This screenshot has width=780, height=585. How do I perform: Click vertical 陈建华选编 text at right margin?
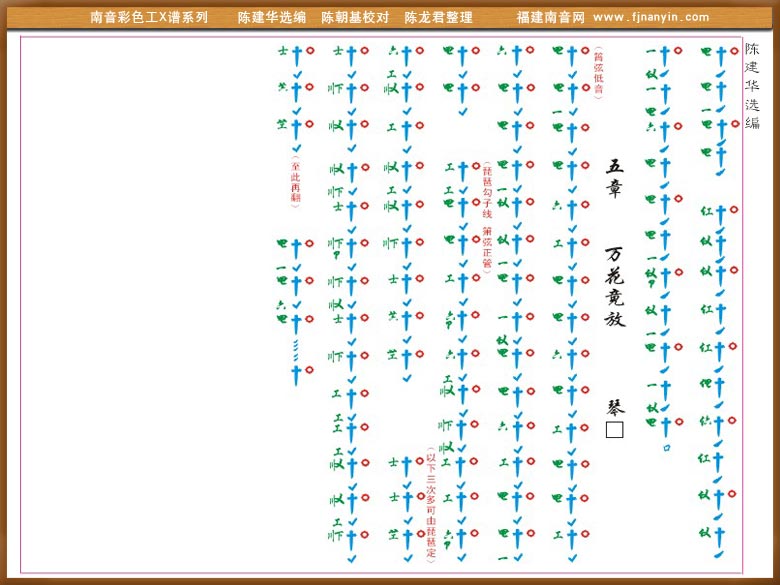point(753,86)
